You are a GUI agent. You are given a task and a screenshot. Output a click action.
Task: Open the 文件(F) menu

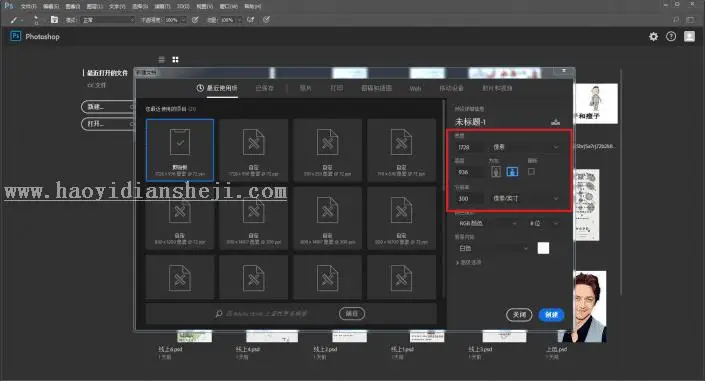pos(28,6)
